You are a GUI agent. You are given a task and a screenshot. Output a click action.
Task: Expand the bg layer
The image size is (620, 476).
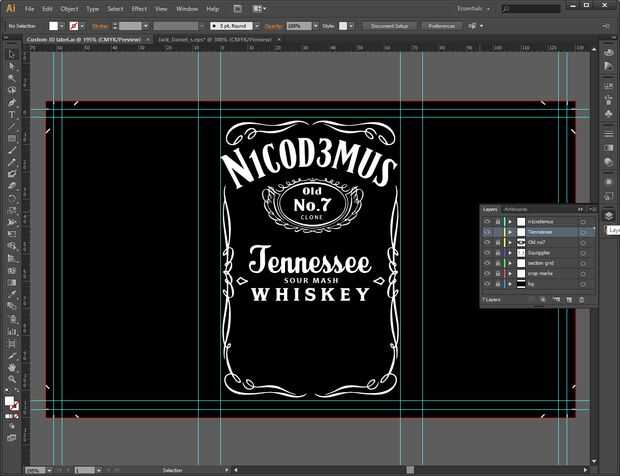click(510, 284)
